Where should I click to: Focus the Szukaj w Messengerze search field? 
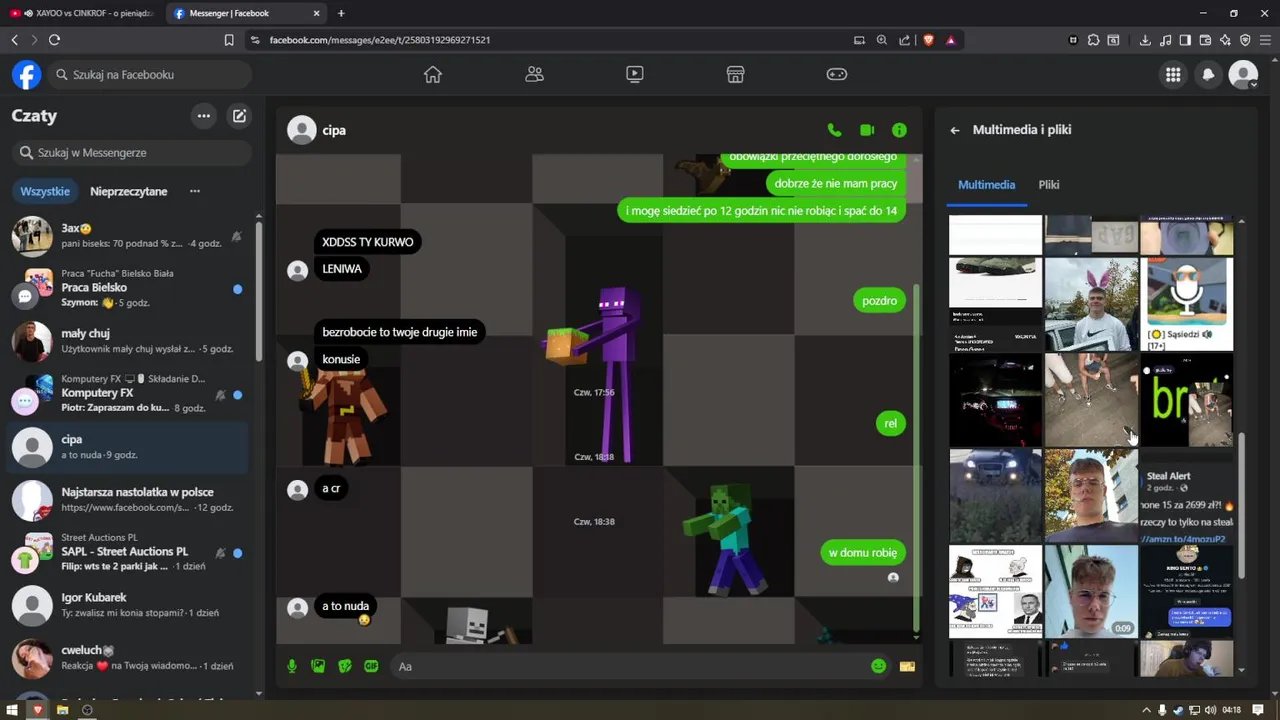pyautogui.click(x=132, y=152)
